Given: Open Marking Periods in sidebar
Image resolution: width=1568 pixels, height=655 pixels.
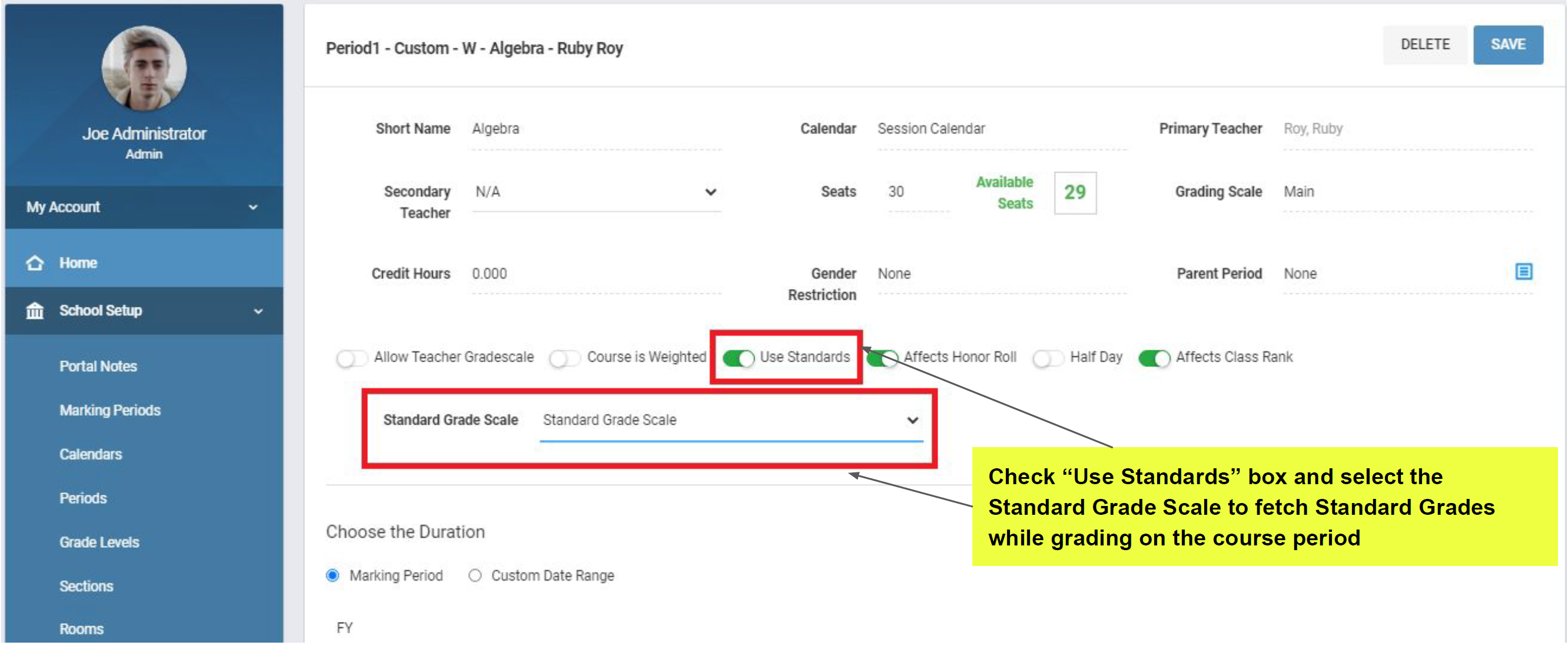Looking at the screenshot, I should point(109,411).
